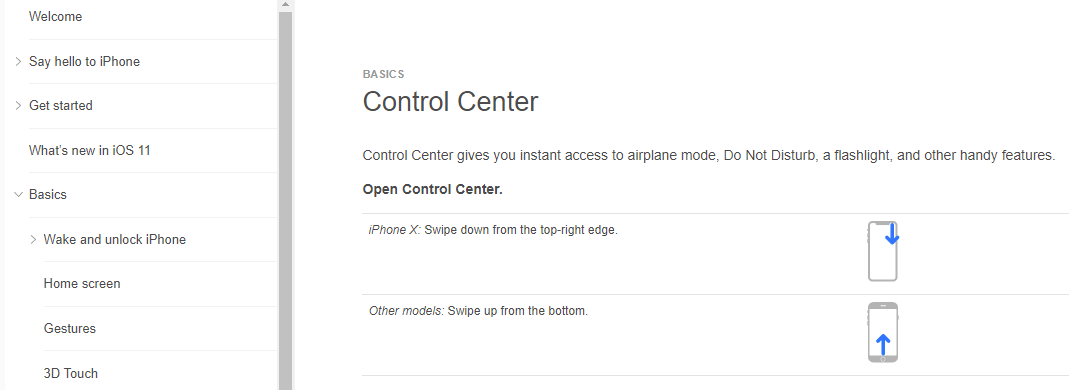Expand Wake and unlock iPhone chevron
The height and width of the screenshot is (390, 1069).
[33, 239]
